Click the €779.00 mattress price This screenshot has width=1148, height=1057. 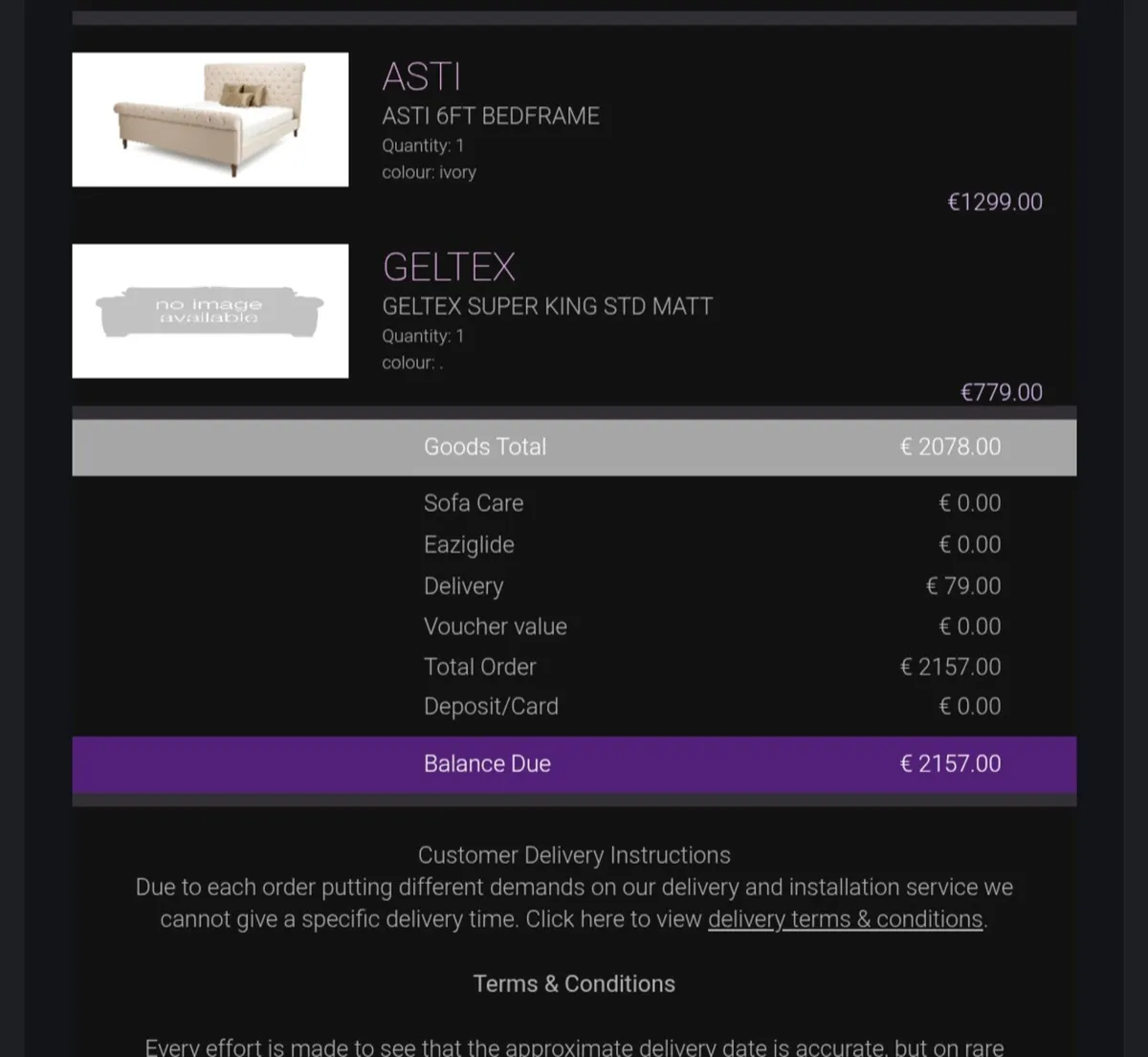click(x=1001, y=392)
